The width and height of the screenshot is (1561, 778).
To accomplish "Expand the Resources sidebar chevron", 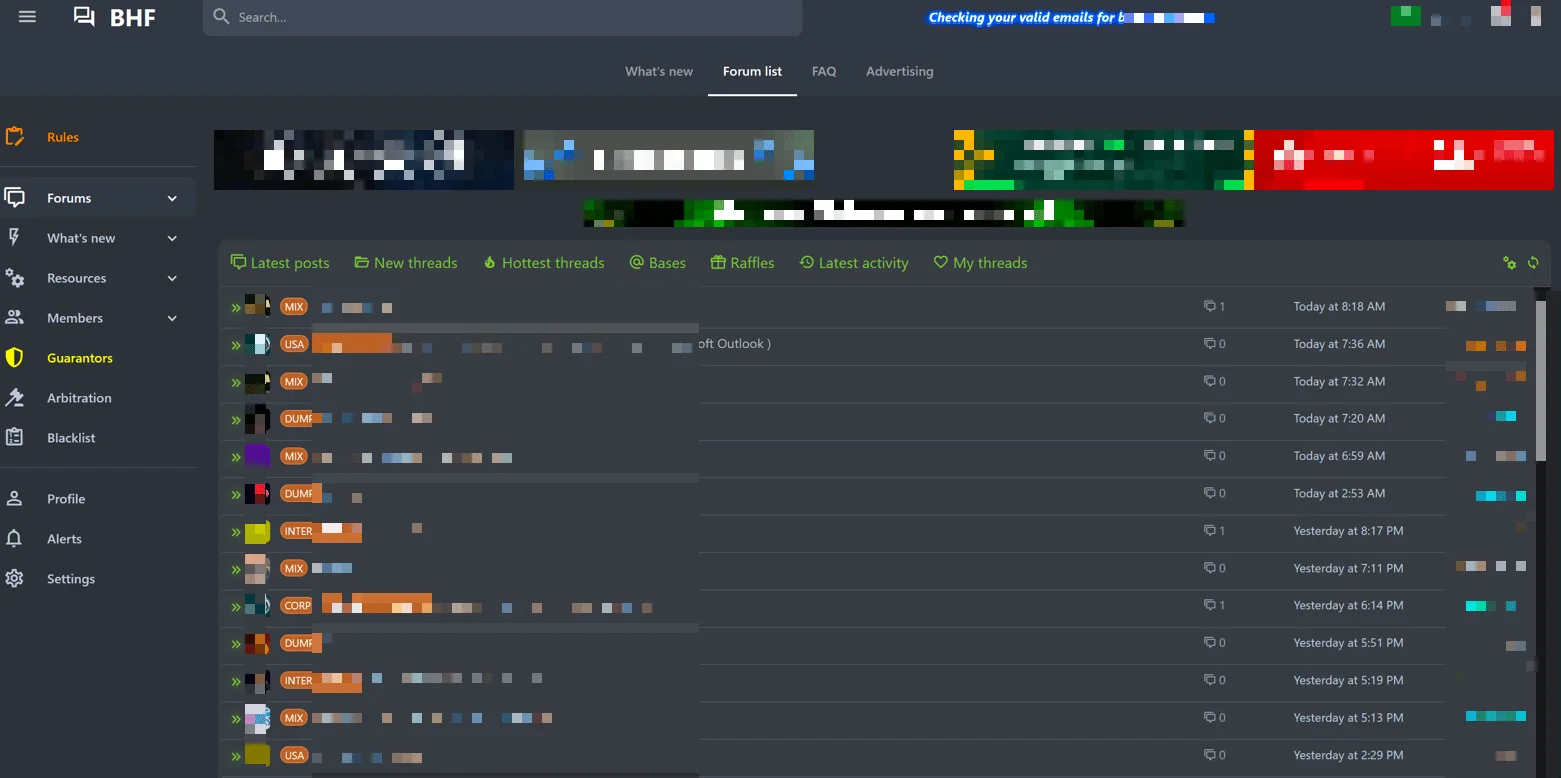I will 172,278.
